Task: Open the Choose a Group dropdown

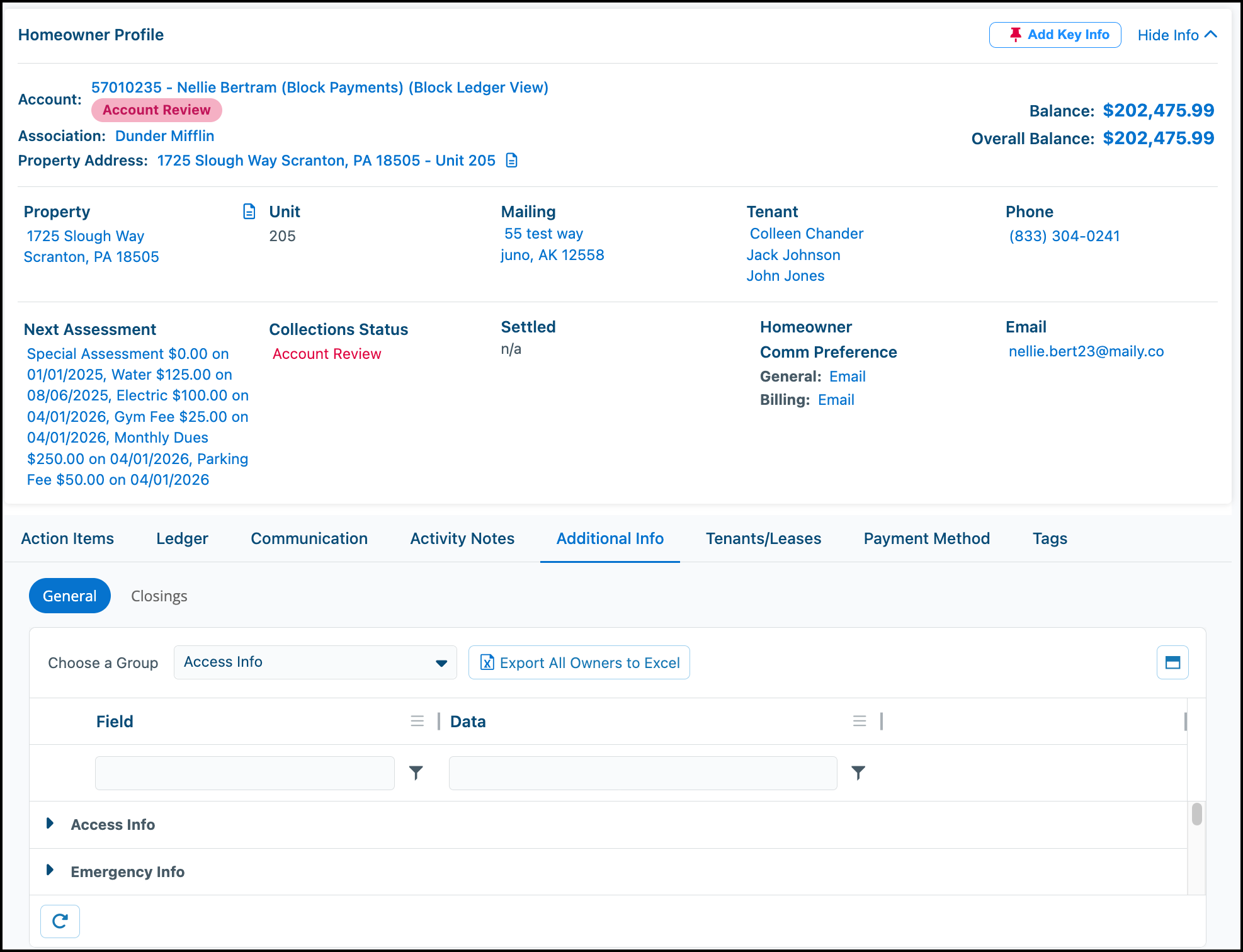Action: click(315, 662)
